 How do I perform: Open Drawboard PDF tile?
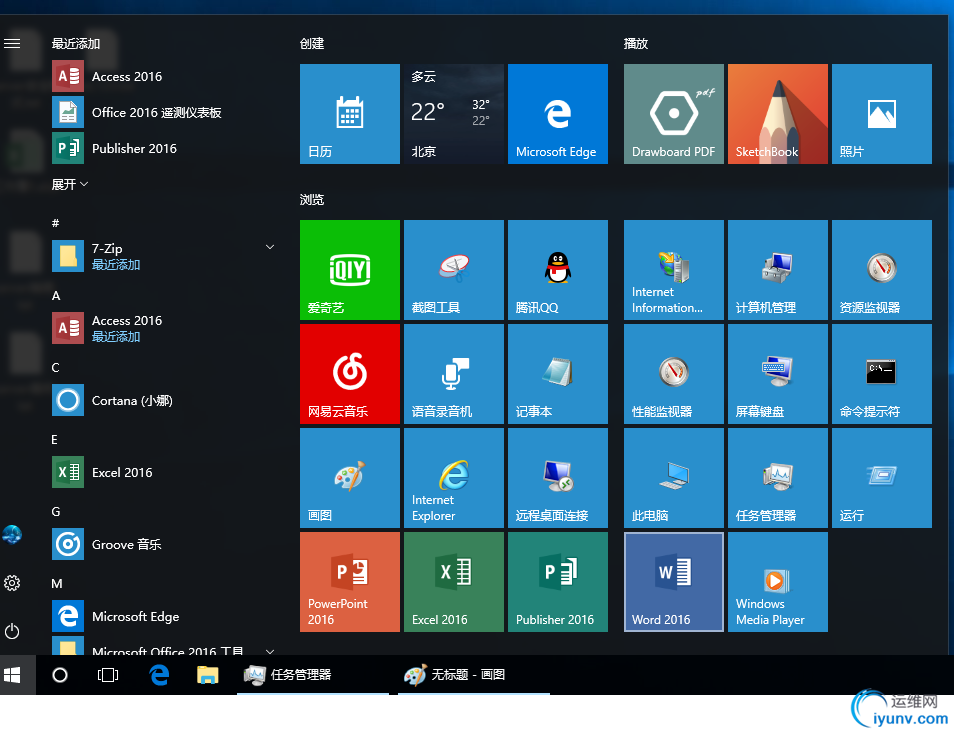pyautogui.click(x=673, y=114)
